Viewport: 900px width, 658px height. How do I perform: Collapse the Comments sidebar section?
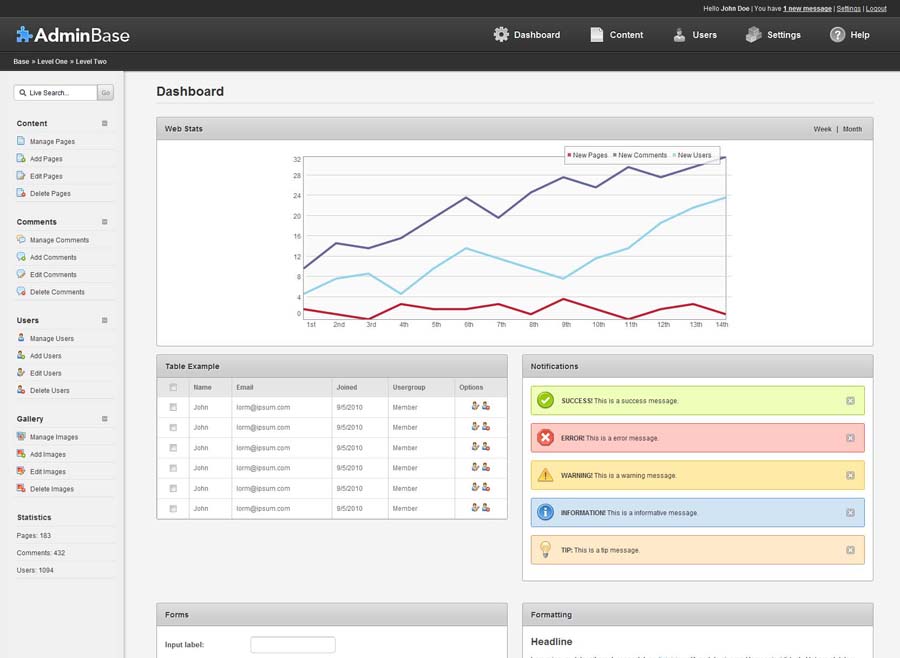point(105,222)
